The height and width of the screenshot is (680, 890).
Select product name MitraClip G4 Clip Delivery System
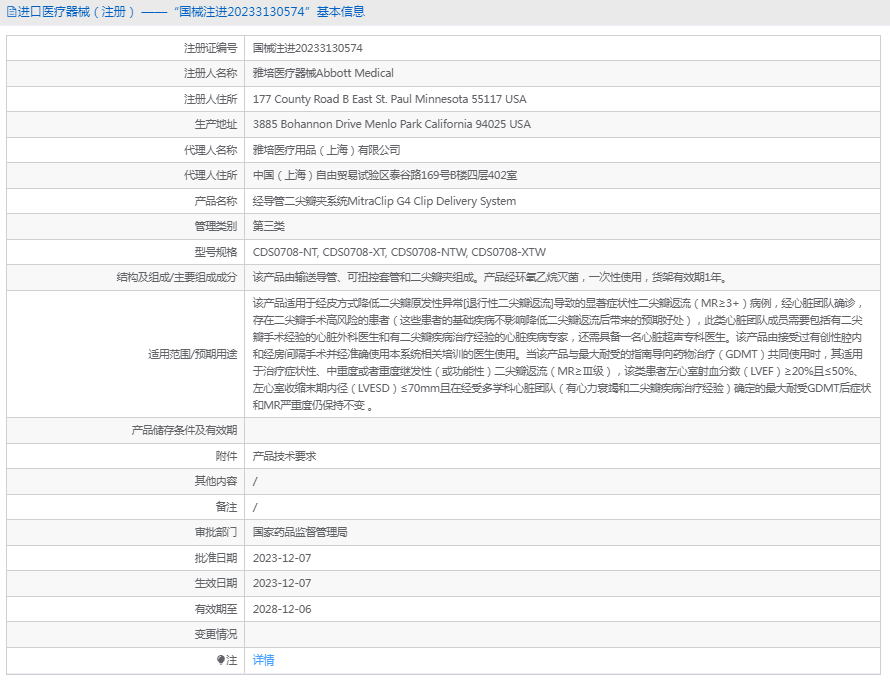tap(384, 201)
